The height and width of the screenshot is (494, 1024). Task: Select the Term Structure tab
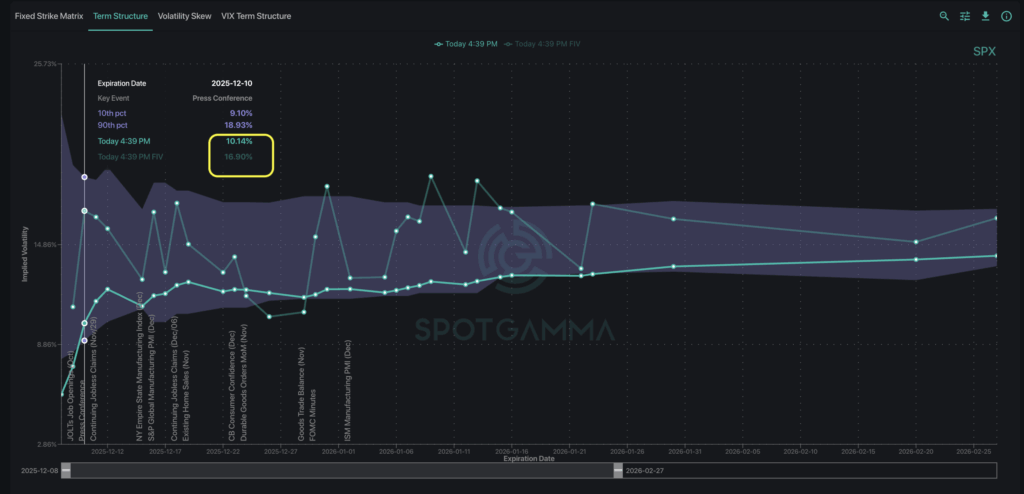(120, 16)
